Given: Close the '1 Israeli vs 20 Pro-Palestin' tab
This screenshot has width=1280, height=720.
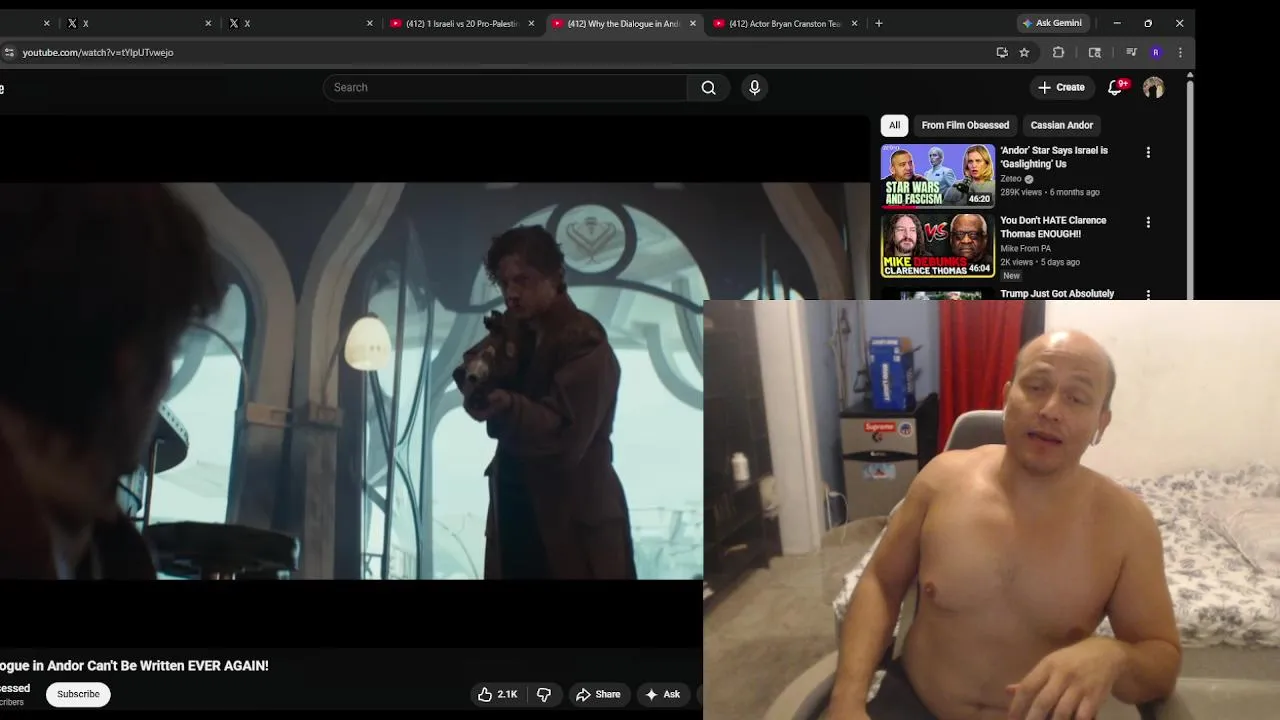Looking at the screenshot, I should pyautogui.click(x=531, y=23).
